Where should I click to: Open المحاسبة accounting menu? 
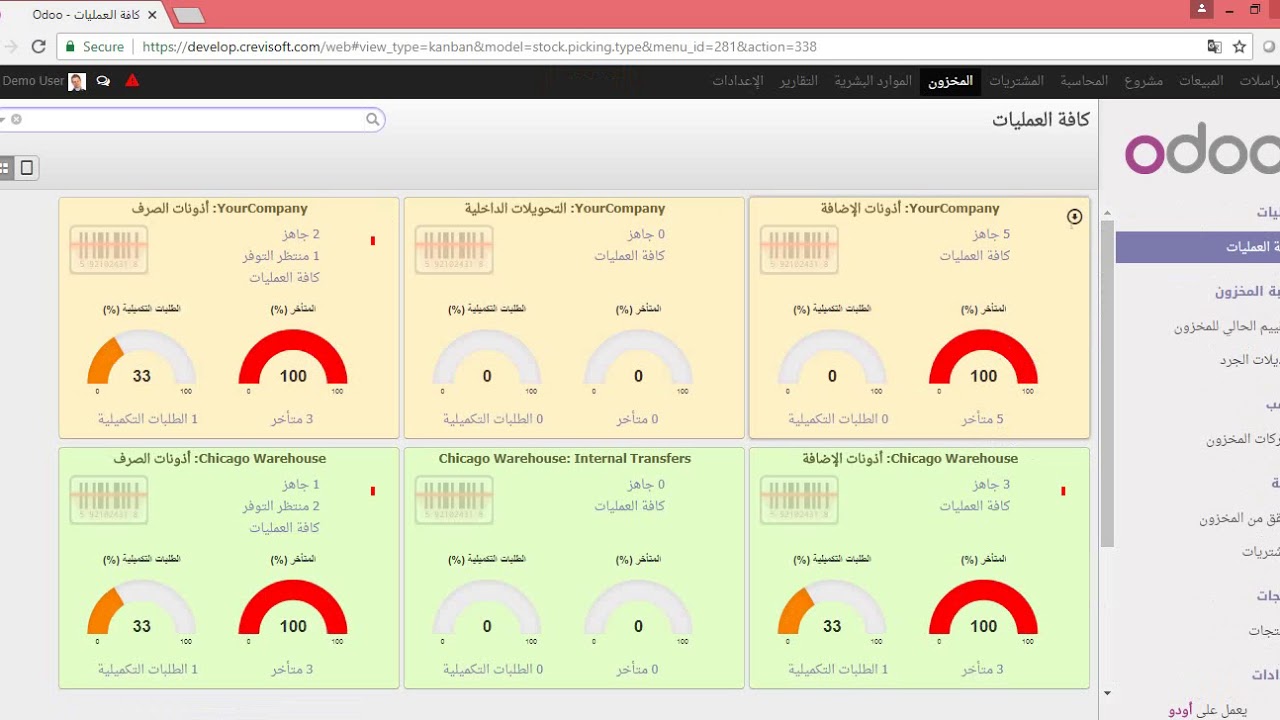(x=1084, y=81)
